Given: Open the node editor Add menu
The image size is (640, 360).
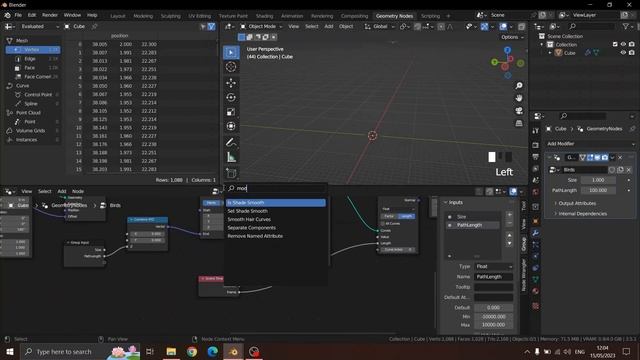Looking at the screenshot, I should click(62, 191).
